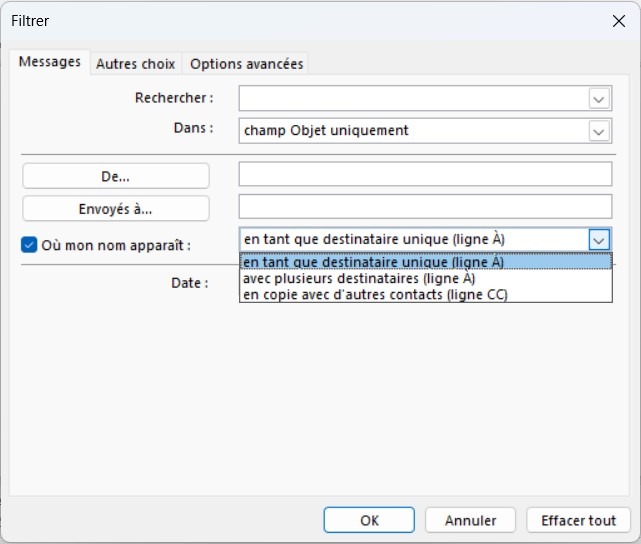The width and height of the screenshot is (641, 544).
Task: Click the input field beside Envoyés à...
Action: (x=425, y=206)
